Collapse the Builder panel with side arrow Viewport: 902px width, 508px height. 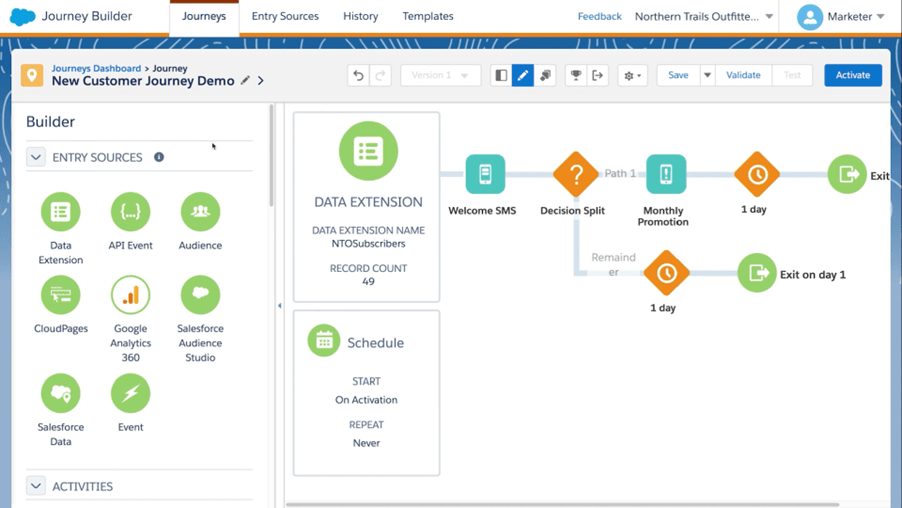pos(280,305)
